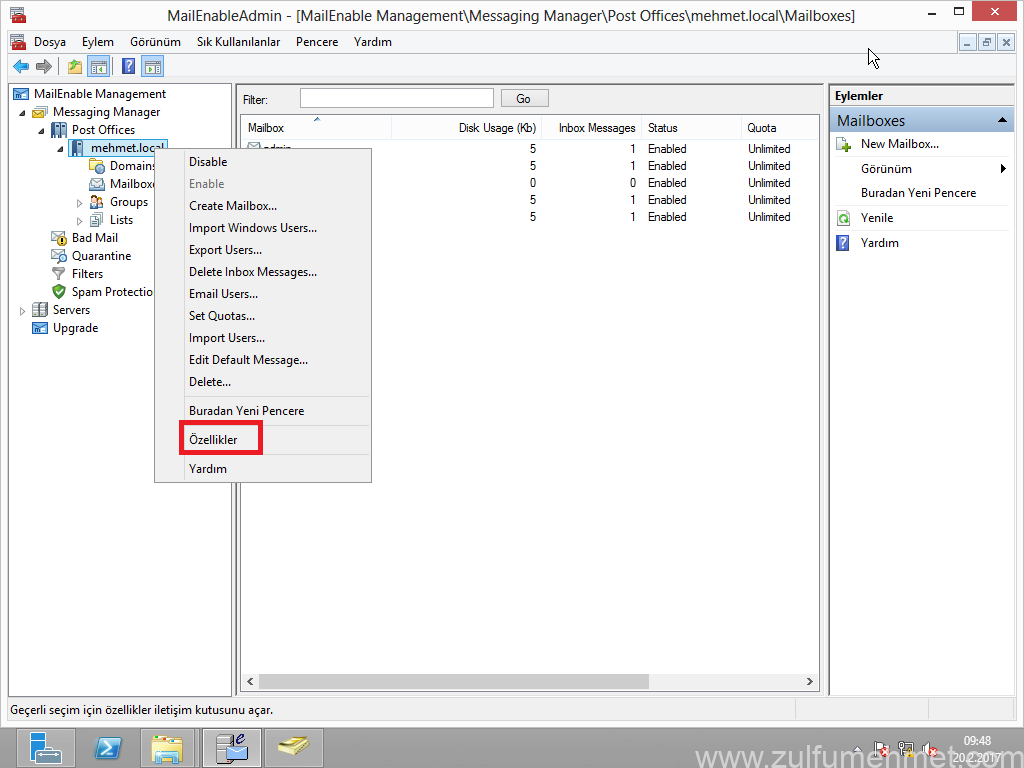
Task: Expand the Groups tree node
Action: point(80,203)
